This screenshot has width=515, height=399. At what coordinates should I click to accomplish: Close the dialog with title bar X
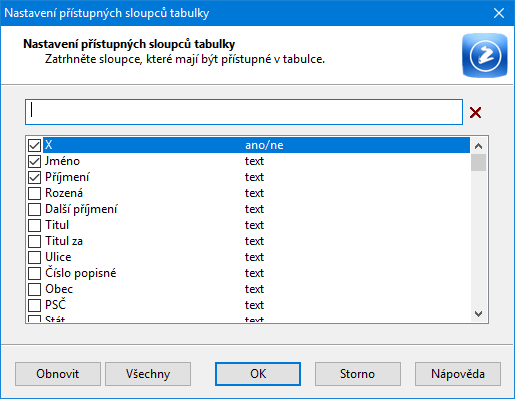click(499, 13)
